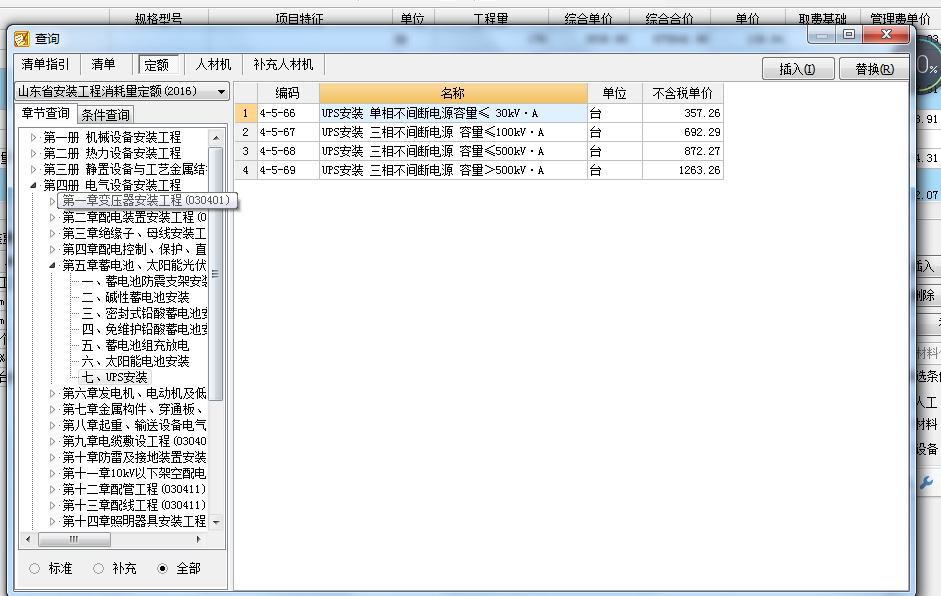
Task: Sort by the 名称 column header
Action: pyautogui.click(x=453, y=93)
